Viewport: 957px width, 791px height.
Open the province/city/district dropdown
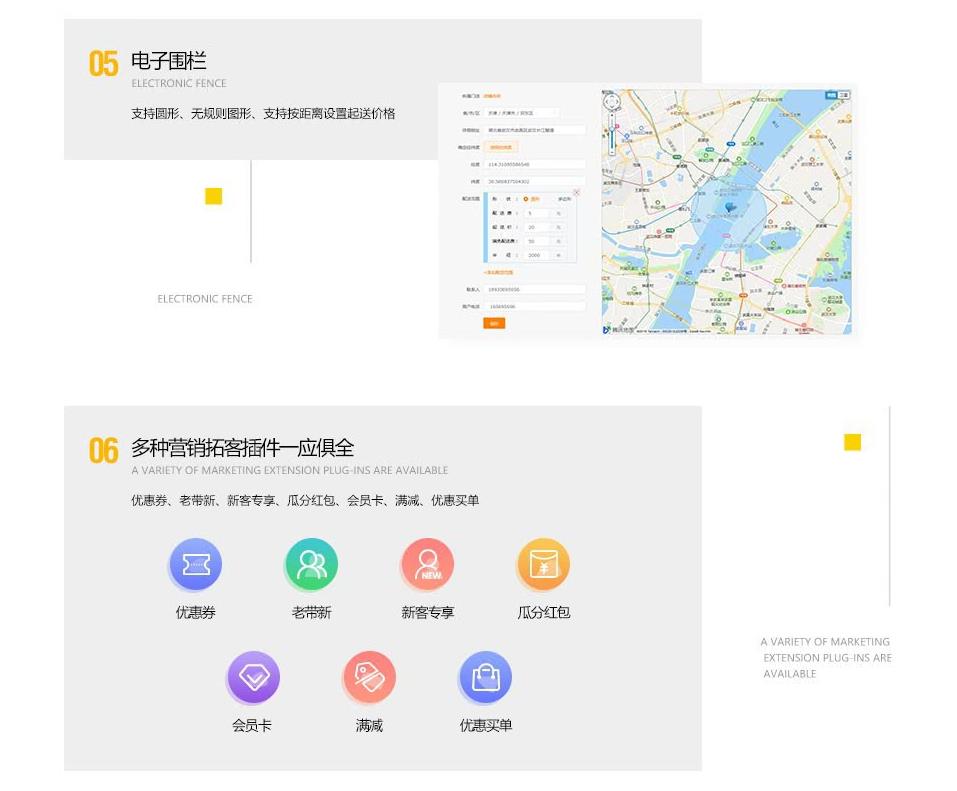522,113
